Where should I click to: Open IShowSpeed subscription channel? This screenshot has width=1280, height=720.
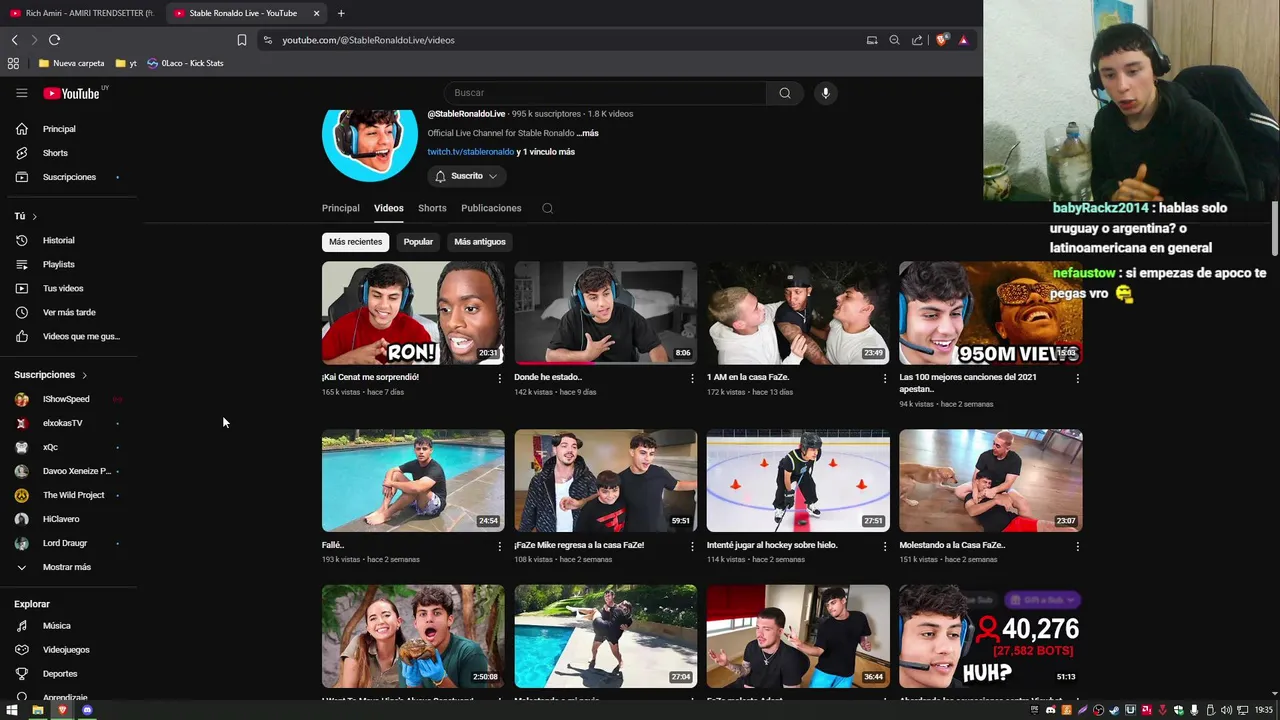pyautogui.click(x=68, y=399)
